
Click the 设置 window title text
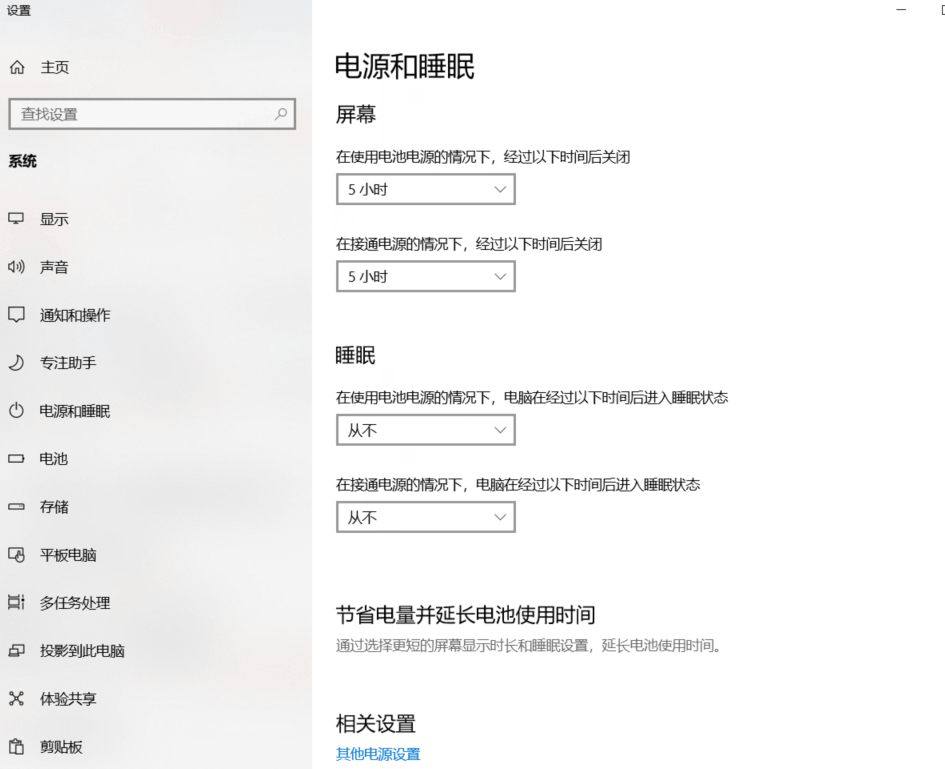19,11
